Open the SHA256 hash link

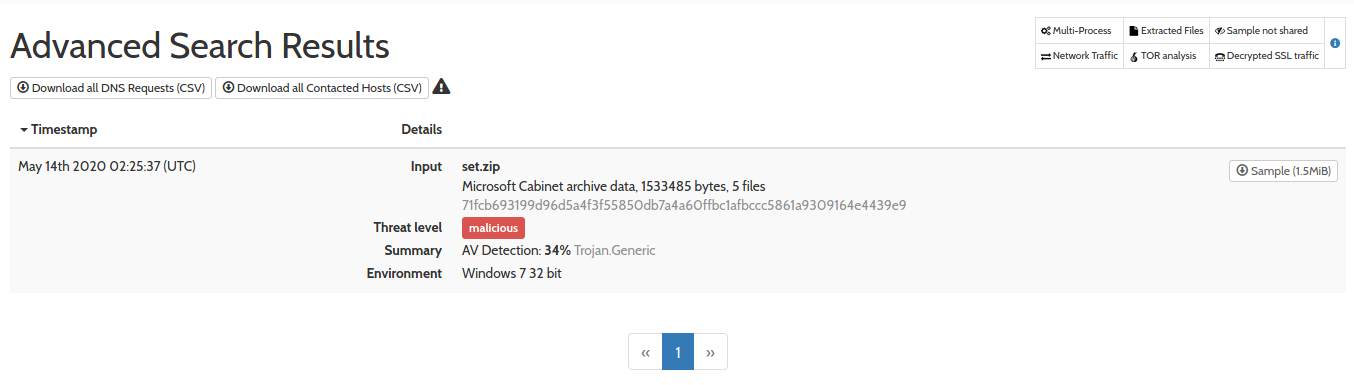[x=684, y=205]
